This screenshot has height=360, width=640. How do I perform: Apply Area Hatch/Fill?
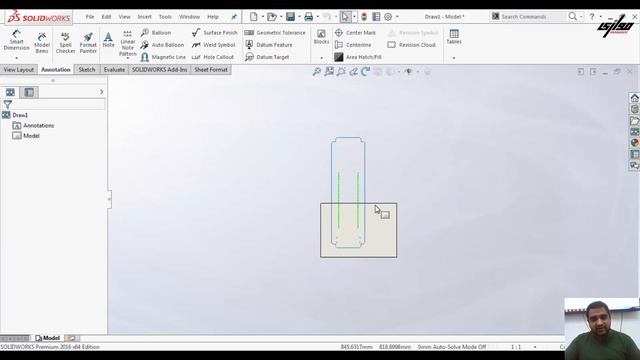358,57
